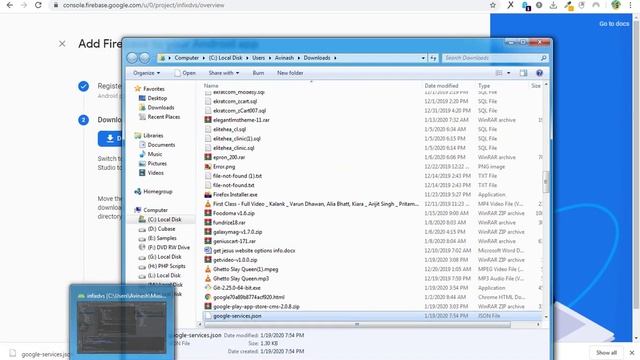Select Music library
The height and width of the screenshot is (360, 640).
(151, 154)
